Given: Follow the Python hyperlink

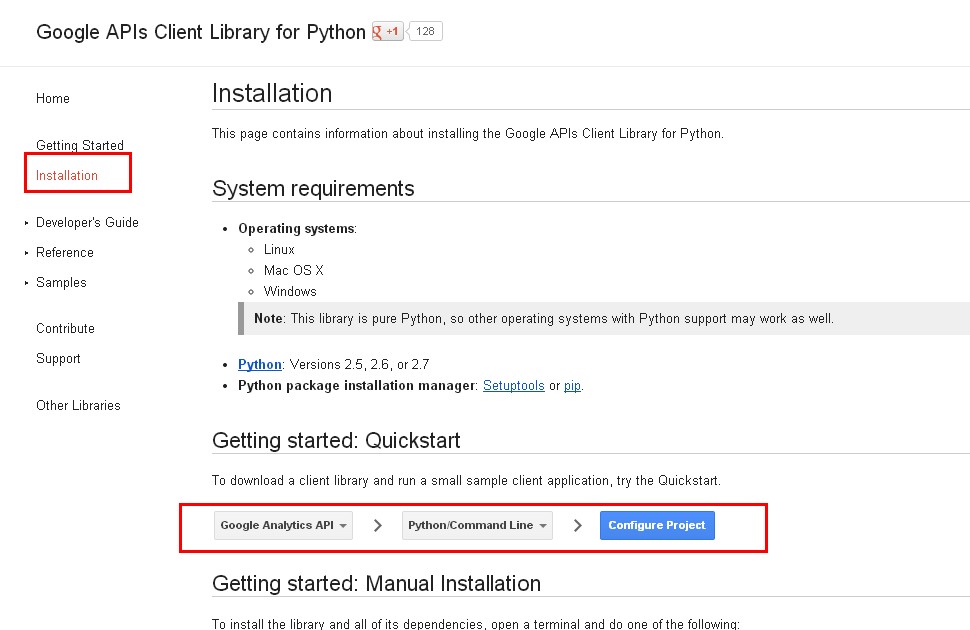Looking at the screenshot, I should tap(260, 365).
